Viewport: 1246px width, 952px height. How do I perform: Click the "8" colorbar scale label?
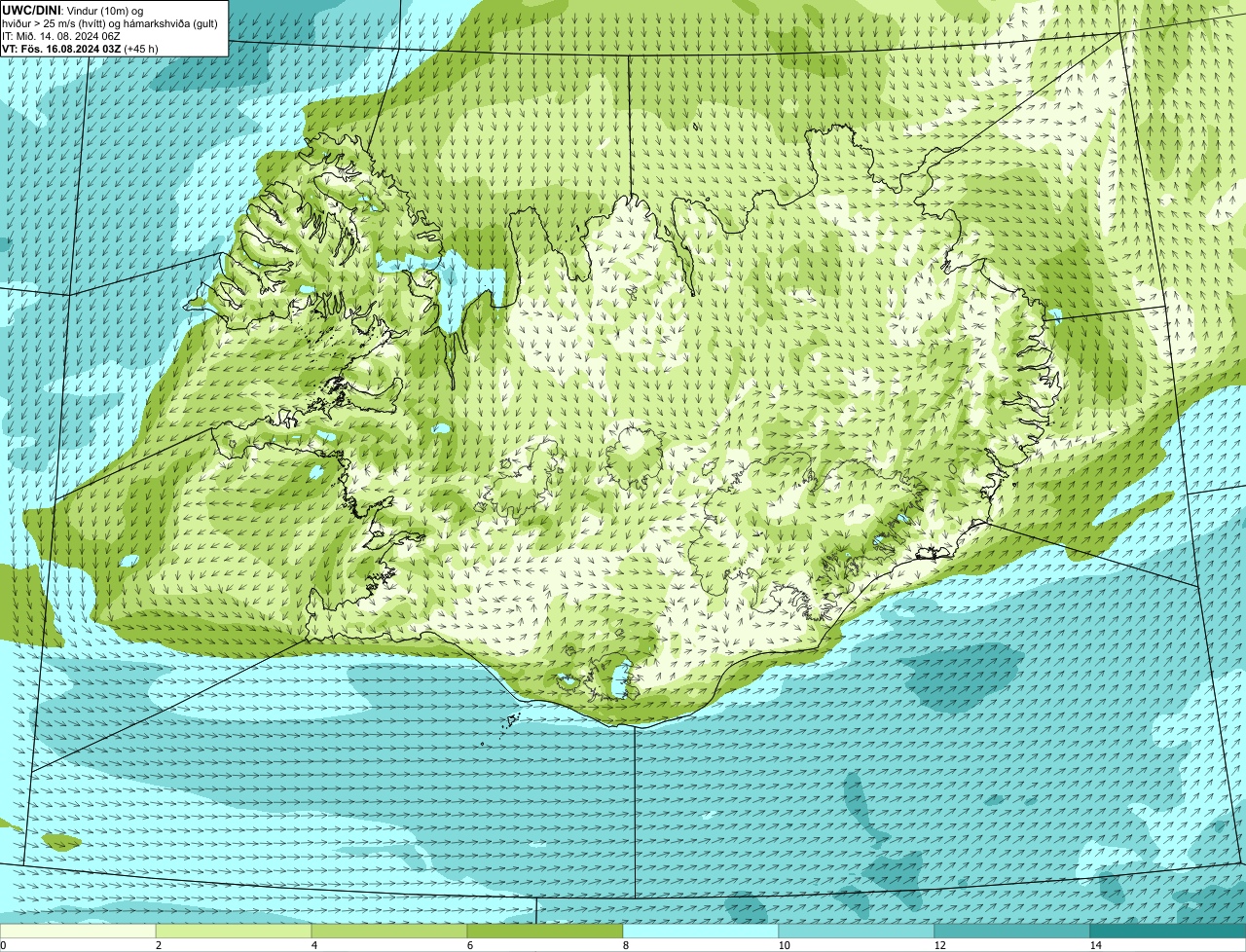tap(625, 945)
